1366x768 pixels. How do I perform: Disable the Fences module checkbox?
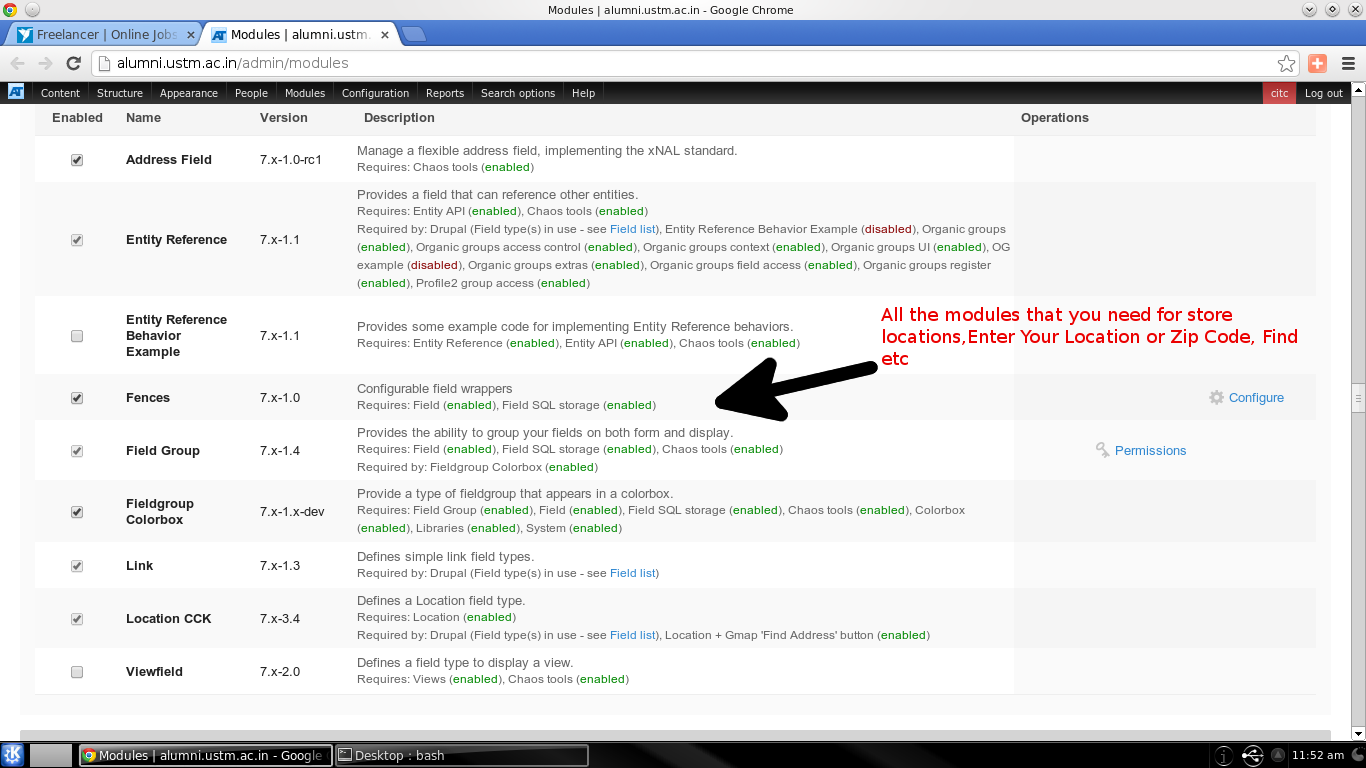[x=77, y=398]
